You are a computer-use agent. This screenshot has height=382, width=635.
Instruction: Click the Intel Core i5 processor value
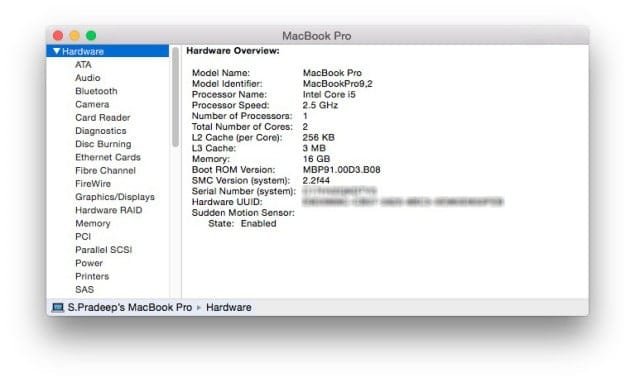329,94
